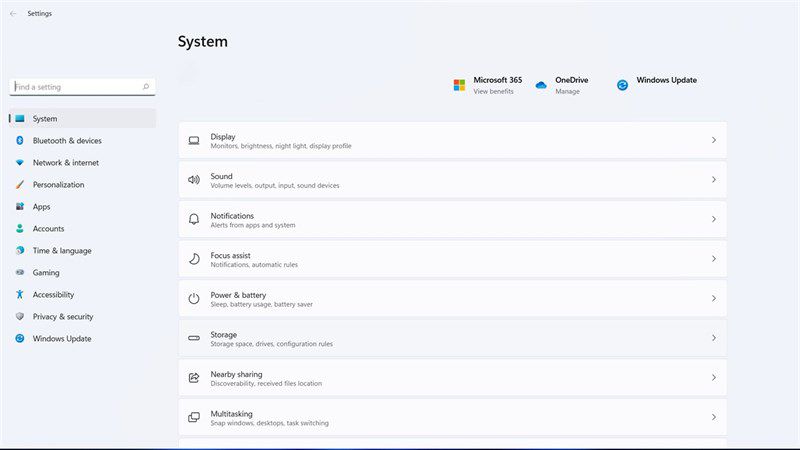Select System in the sidebar
Image resolution: width=800 pixels, height=450 pixels.
coord(83,118)
